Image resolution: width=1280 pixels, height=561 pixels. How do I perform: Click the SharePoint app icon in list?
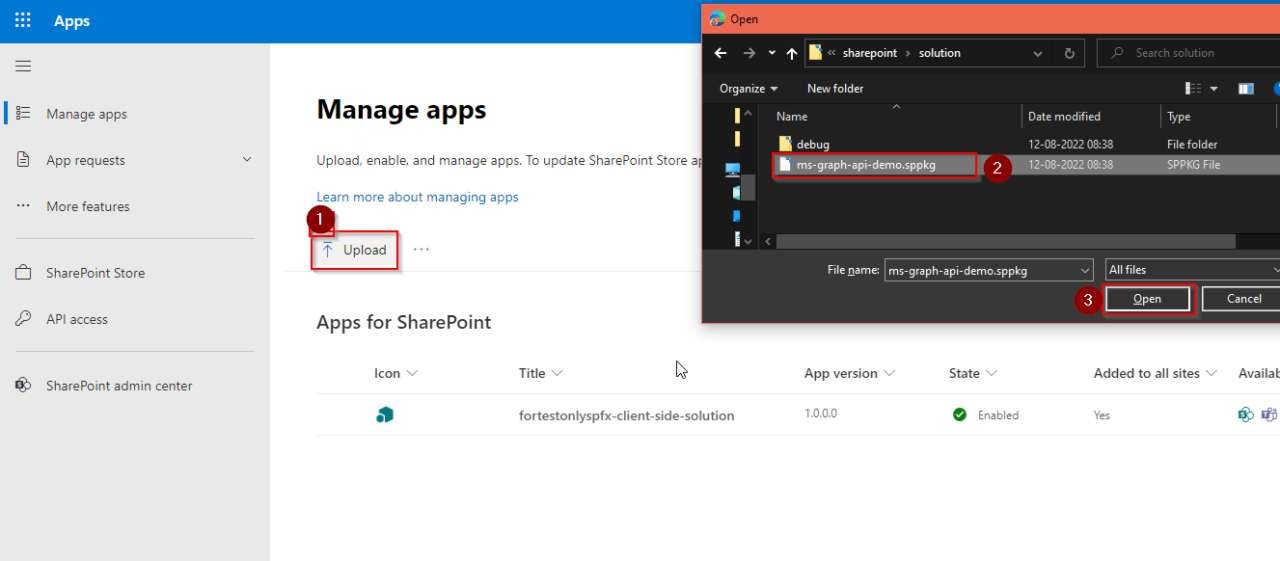point(385,415)
